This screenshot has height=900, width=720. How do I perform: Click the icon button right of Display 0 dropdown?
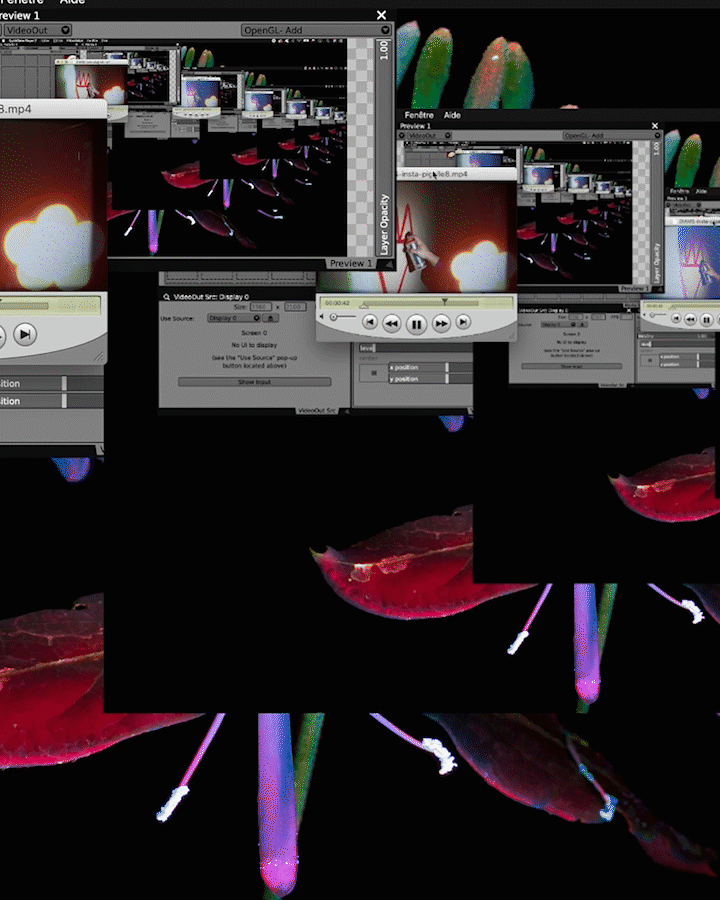[x=270, y=318]
